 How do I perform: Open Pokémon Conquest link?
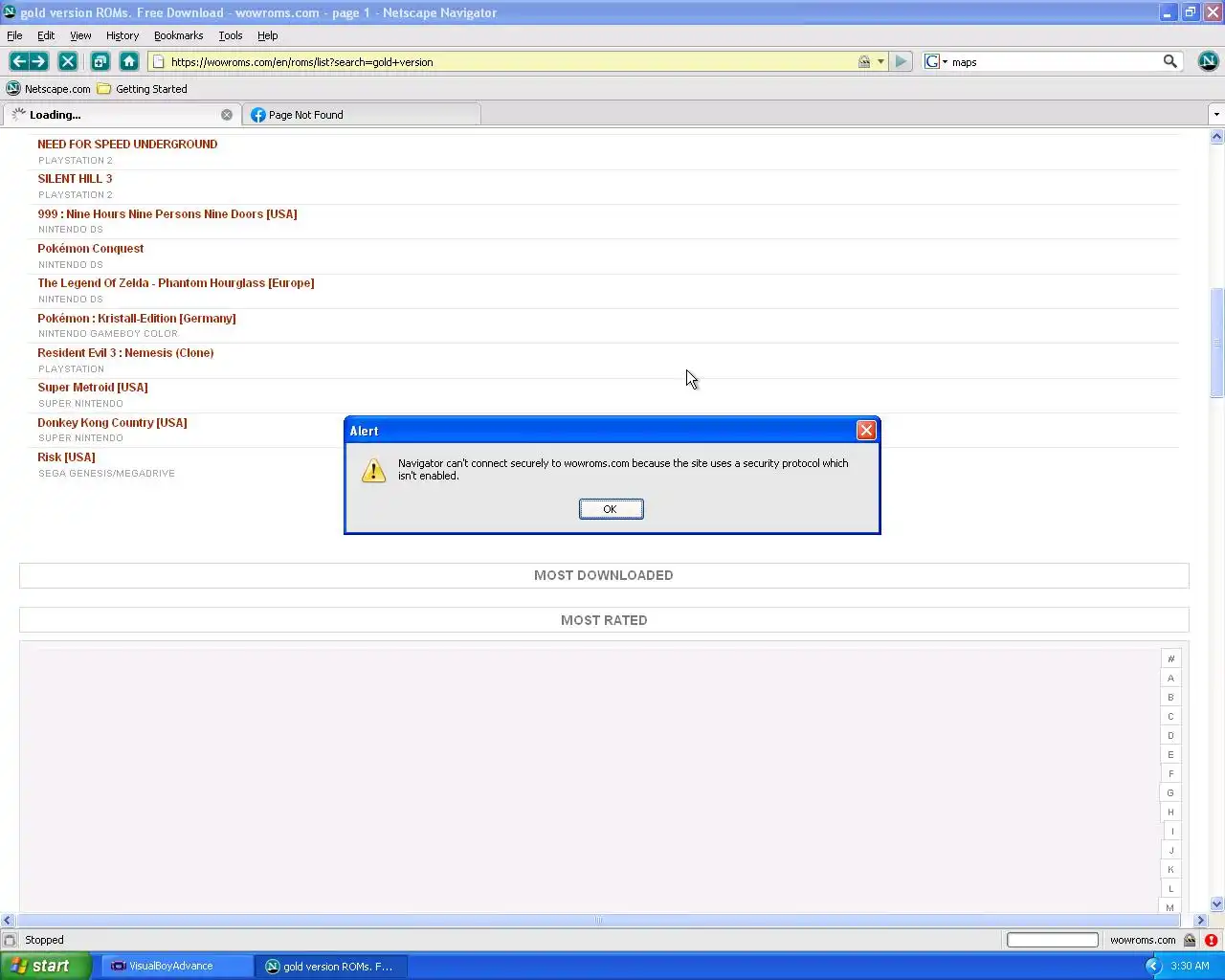91,249
